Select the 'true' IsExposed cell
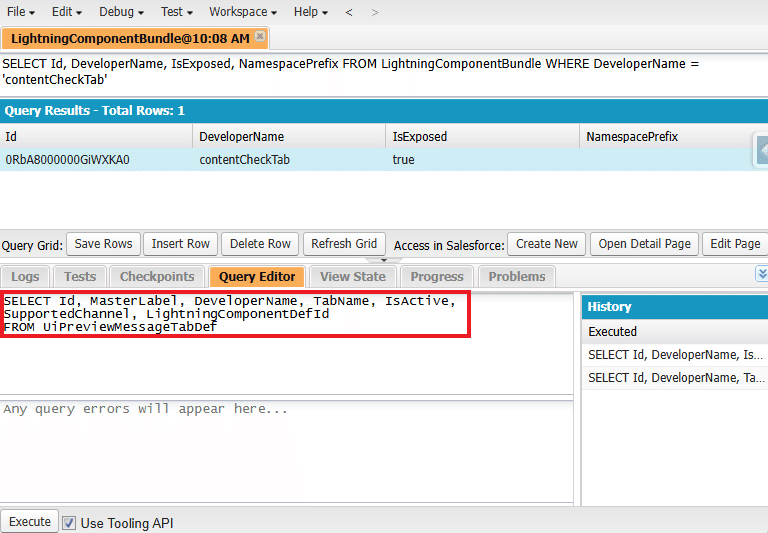Image resolution: width=768 pixels, height=533 pixels. (x=482, y=160)
